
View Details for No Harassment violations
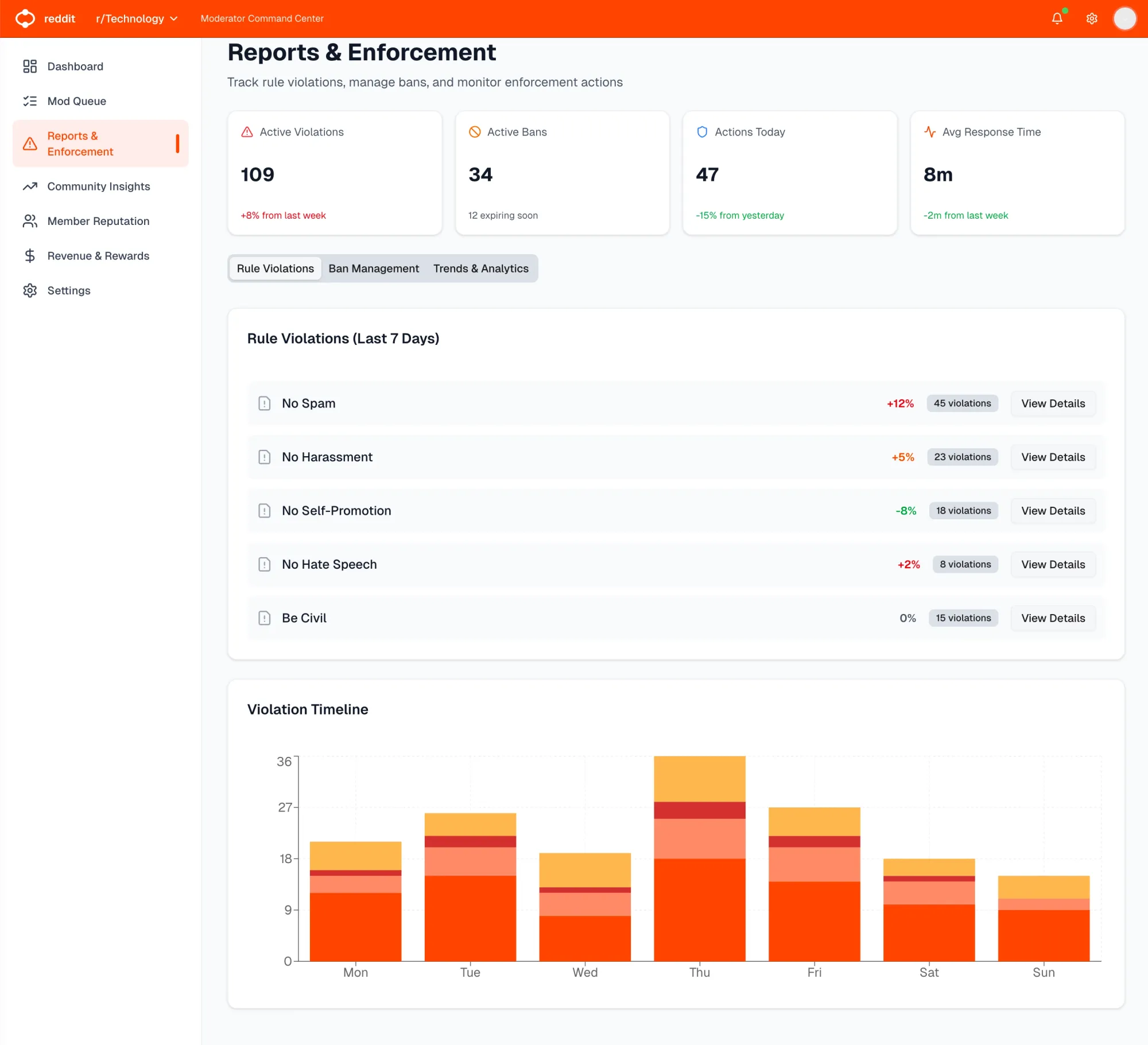(x=1053, y=457)
